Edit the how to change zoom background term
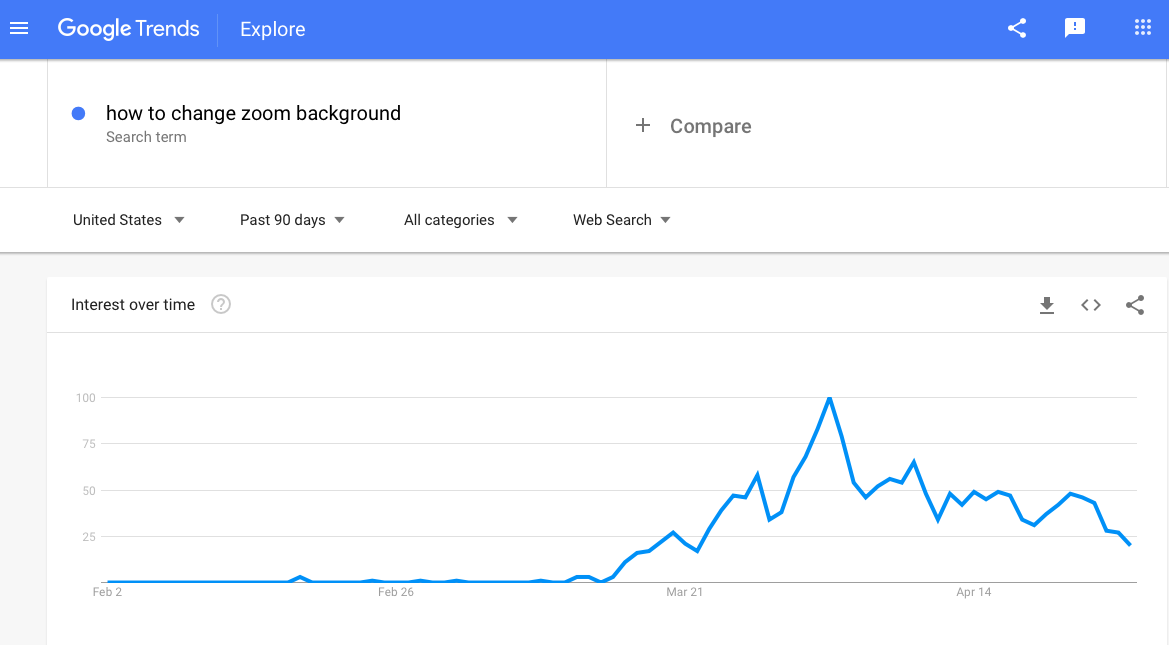Image resolution: width=1169 pixels, height=645 pixels. click(253, 113)
